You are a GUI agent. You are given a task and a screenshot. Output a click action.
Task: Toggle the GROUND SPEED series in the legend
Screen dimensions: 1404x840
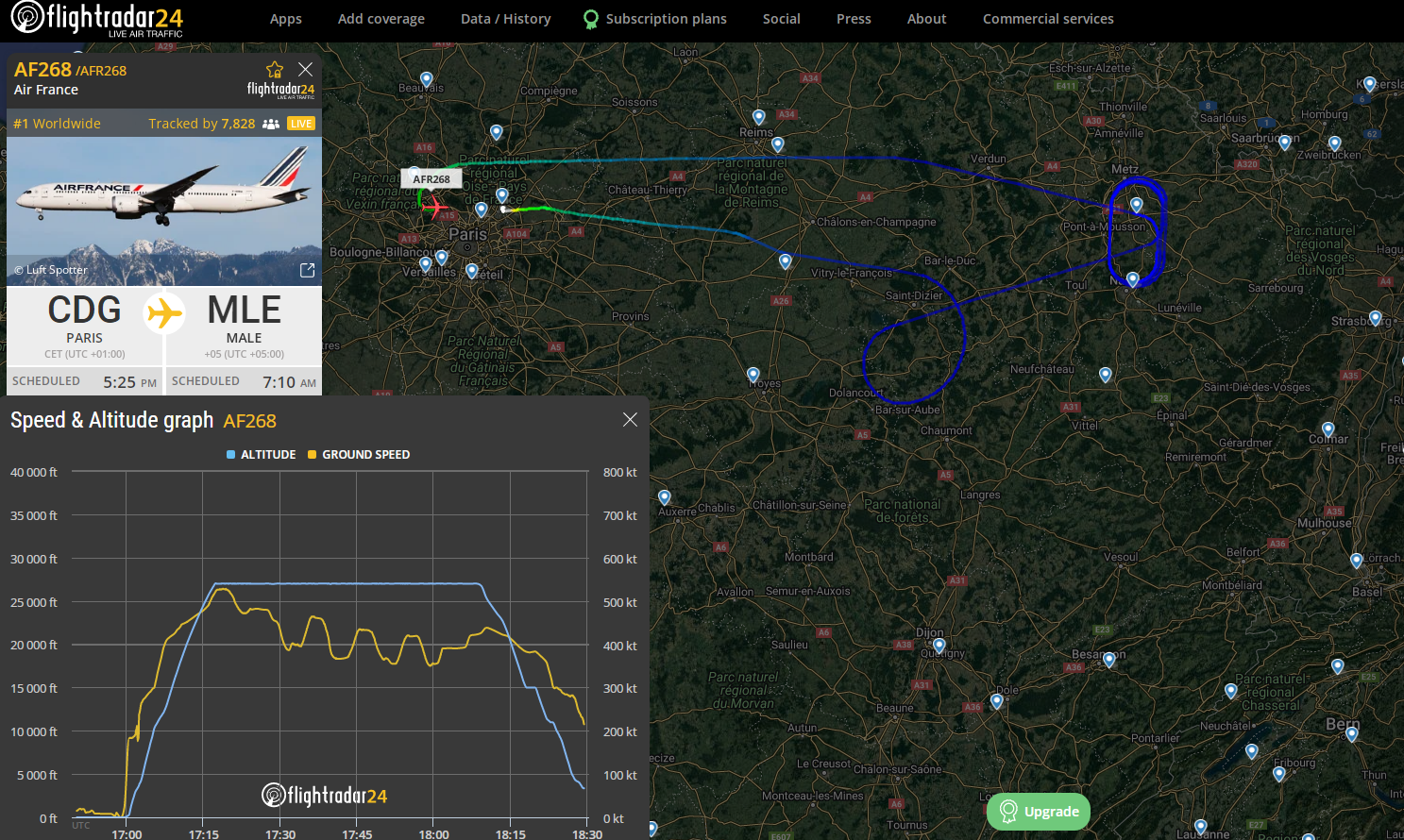pyautogui.click(x=359, y=455)
